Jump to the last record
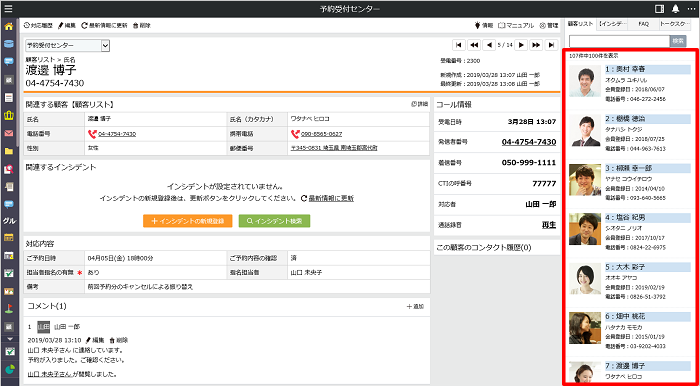The height and width of the screenshot is (386, 700). pyautogui.click(x=552, y=45)
